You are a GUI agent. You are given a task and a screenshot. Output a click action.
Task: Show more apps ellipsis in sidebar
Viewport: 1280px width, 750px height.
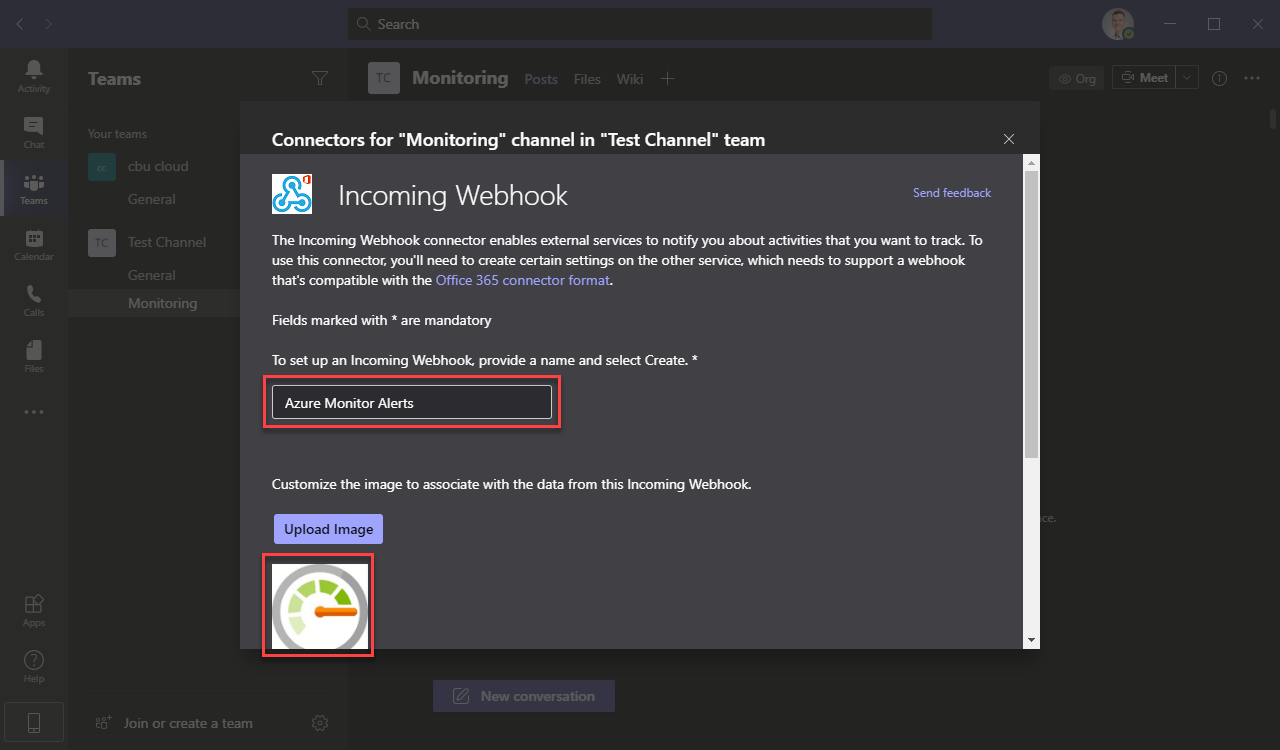coord(34,411)
